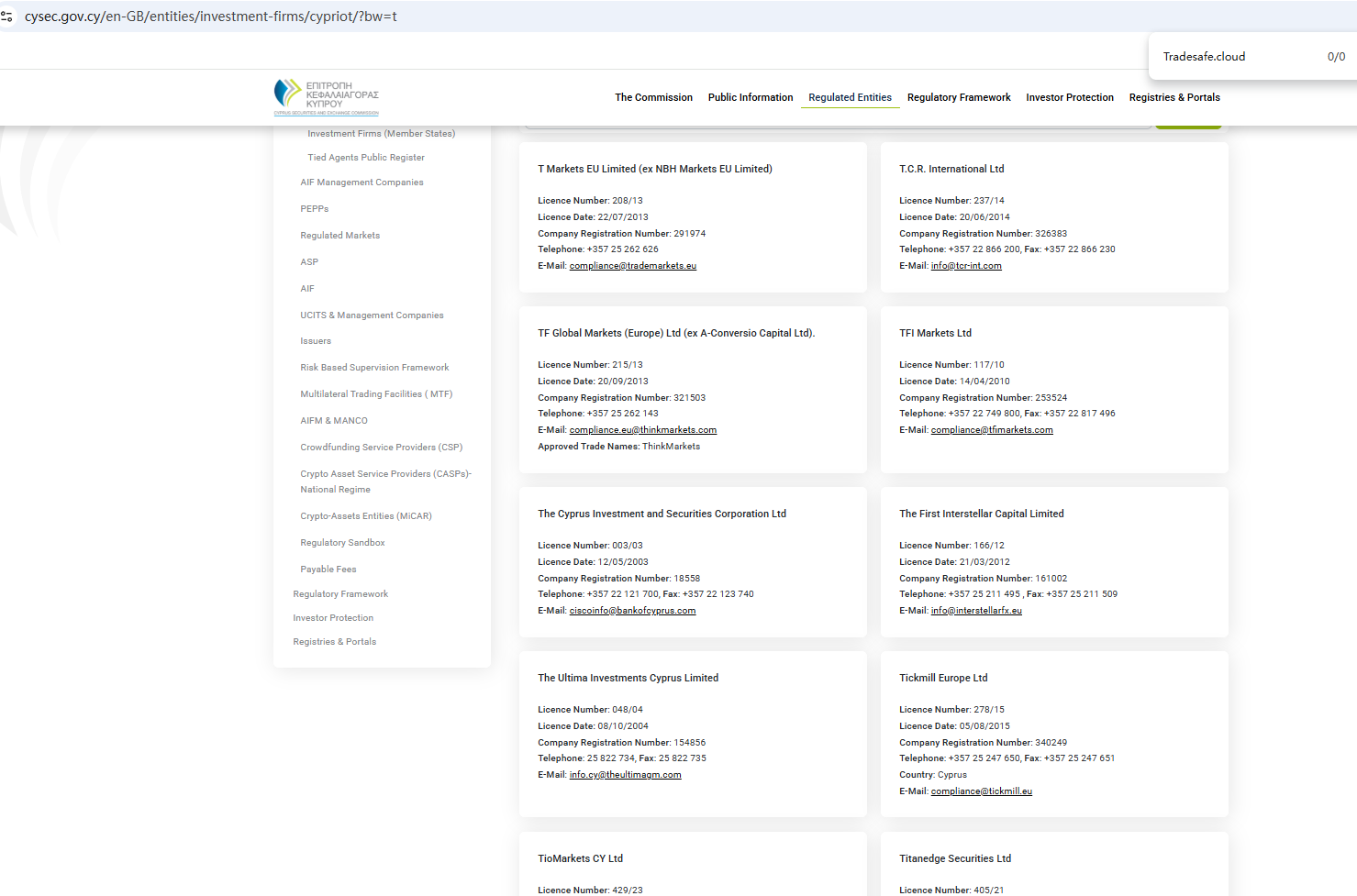Open Payable Fees in sidebar
1357x896 pixels.
328,570
